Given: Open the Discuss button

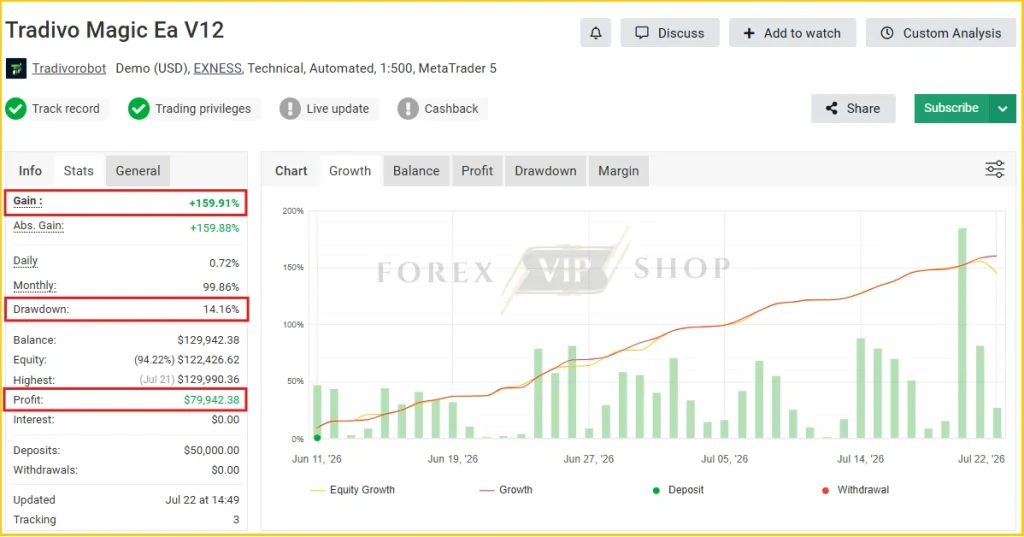Looking at the screenshot, I should 670,33.
